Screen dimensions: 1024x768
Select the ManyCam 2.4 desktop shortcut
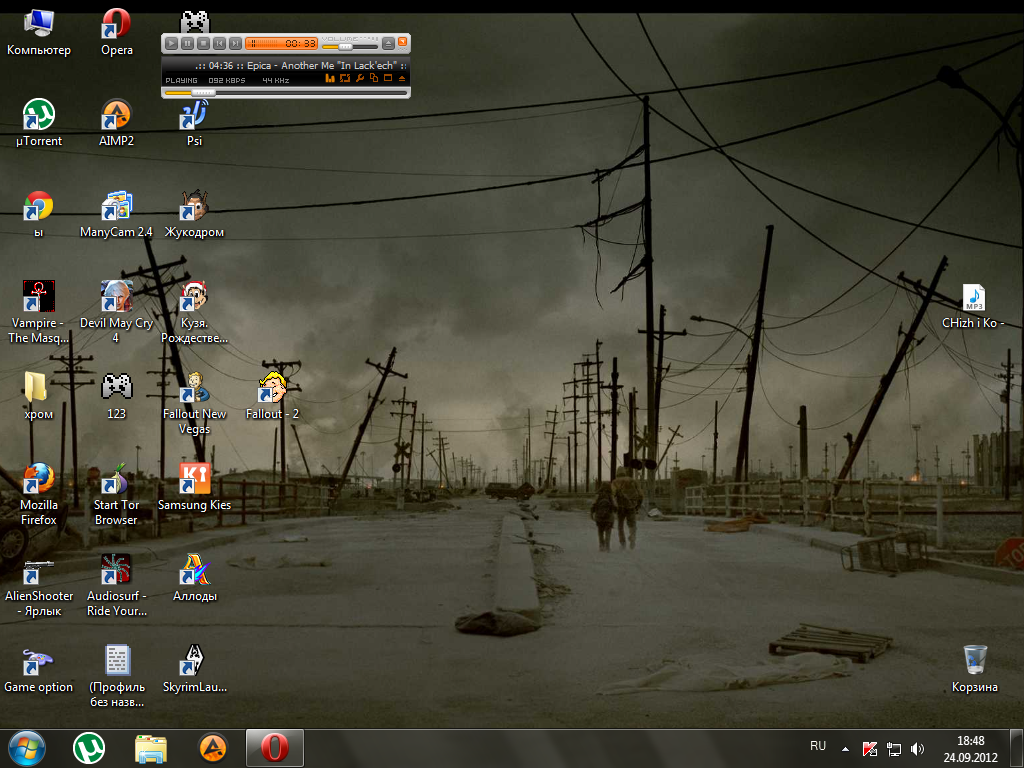[x=116, y=214]
